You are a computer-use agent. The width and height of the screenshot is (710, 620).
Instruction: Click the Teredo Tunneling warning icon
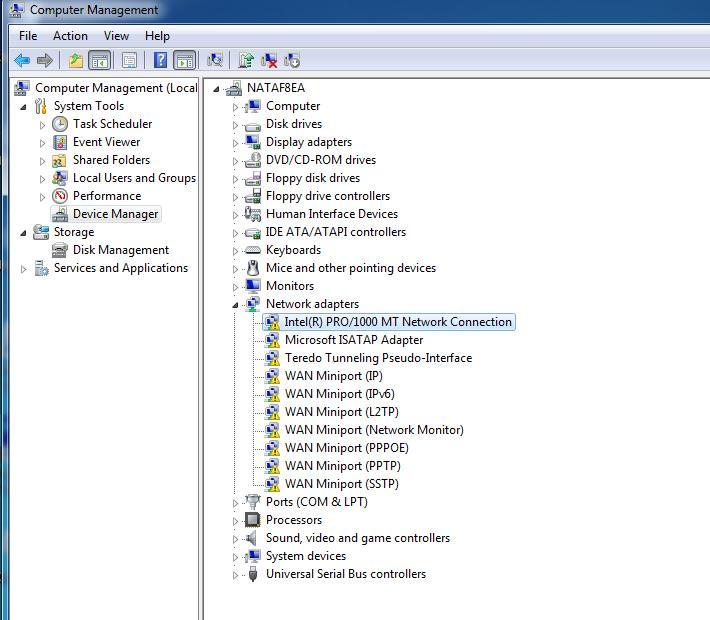point(272,358)
